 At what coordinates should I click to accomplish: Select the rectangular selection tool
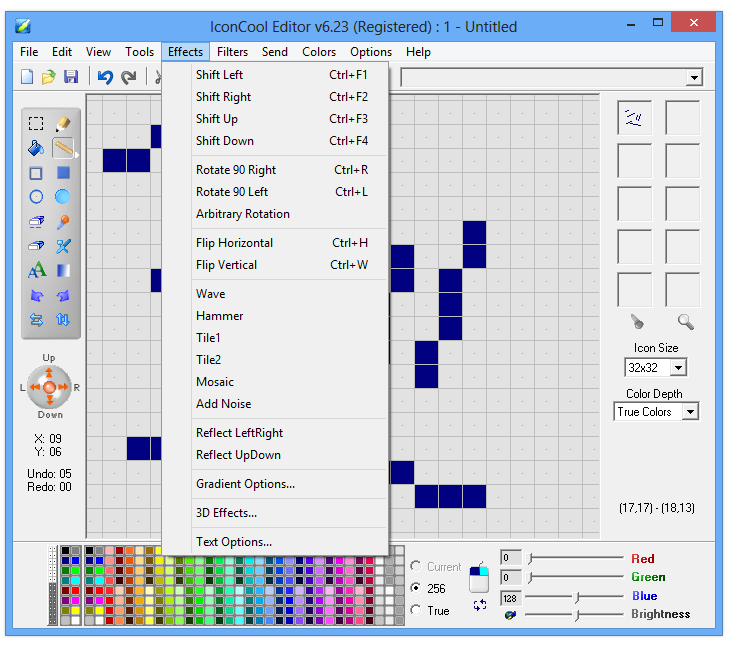point(36,123)
